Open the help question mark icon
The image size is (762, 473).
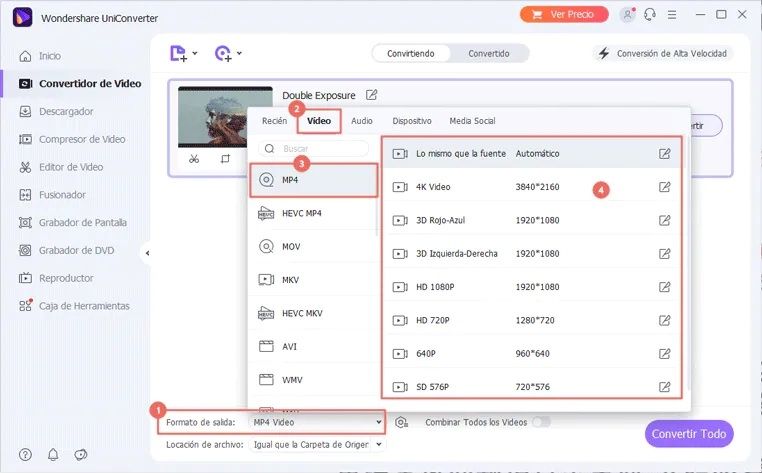pos(24,455)
